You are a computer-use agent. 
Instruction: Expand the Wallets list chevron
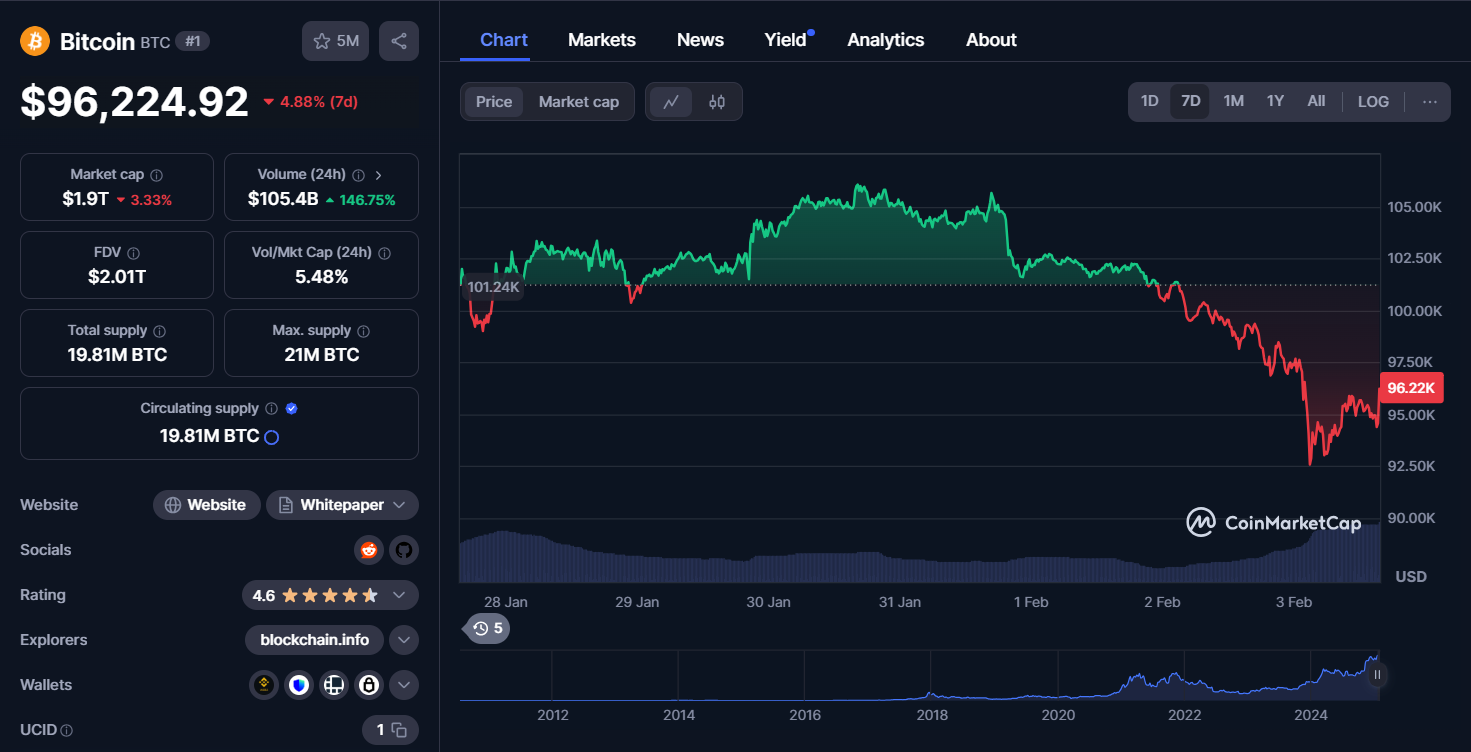pyautogui.click(x=404, y=685)
